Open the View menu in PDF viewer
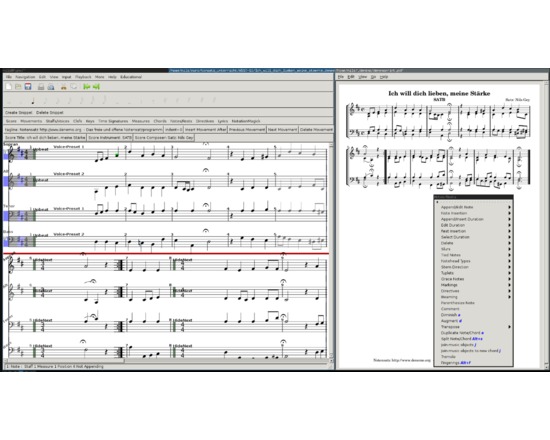This screenshot has width=550, height=440. pyautogui.click(x=363, y=77)
